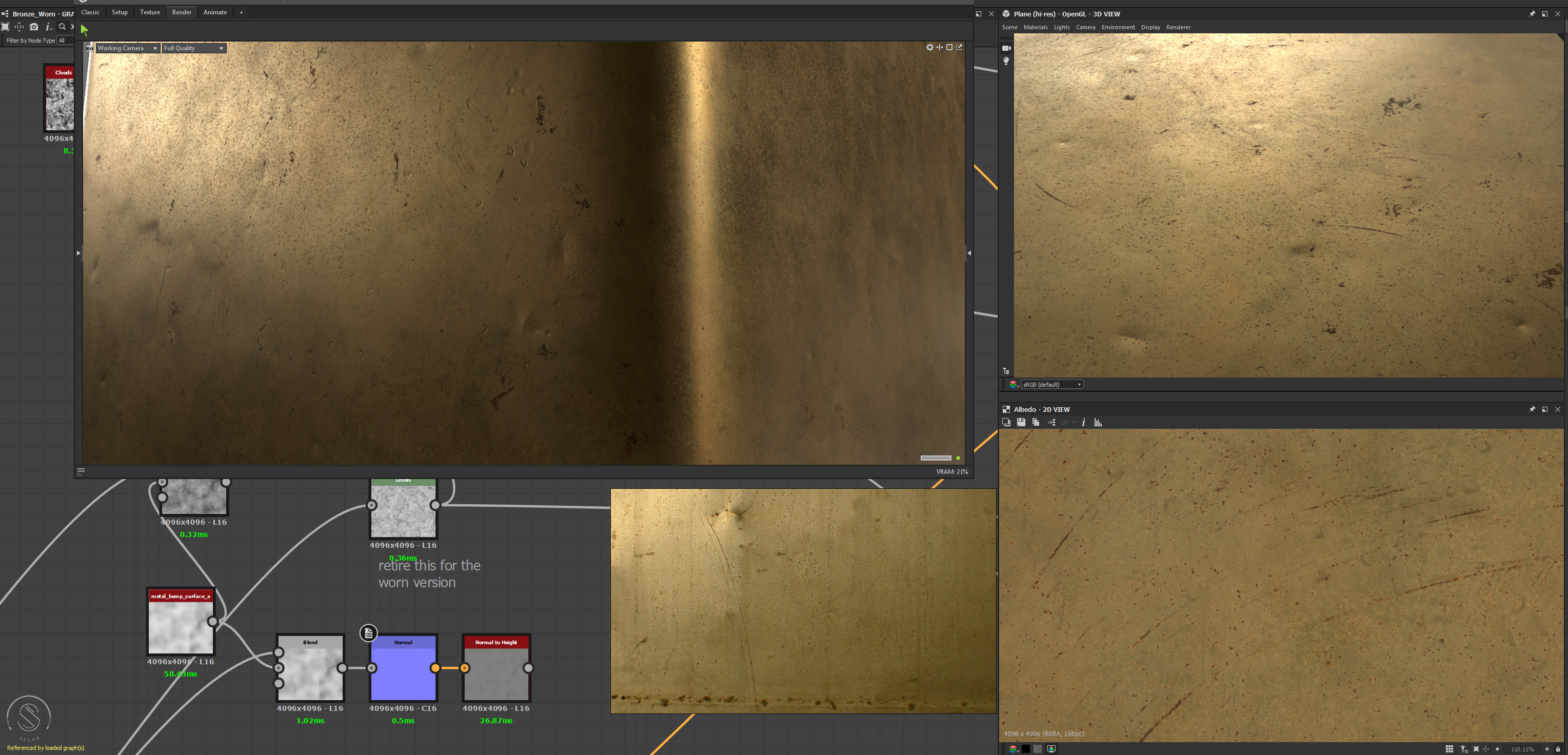Toggle color display monitor in 2D view
This screenshot has height=755, width=1568.
click(x=1051, y=749)
